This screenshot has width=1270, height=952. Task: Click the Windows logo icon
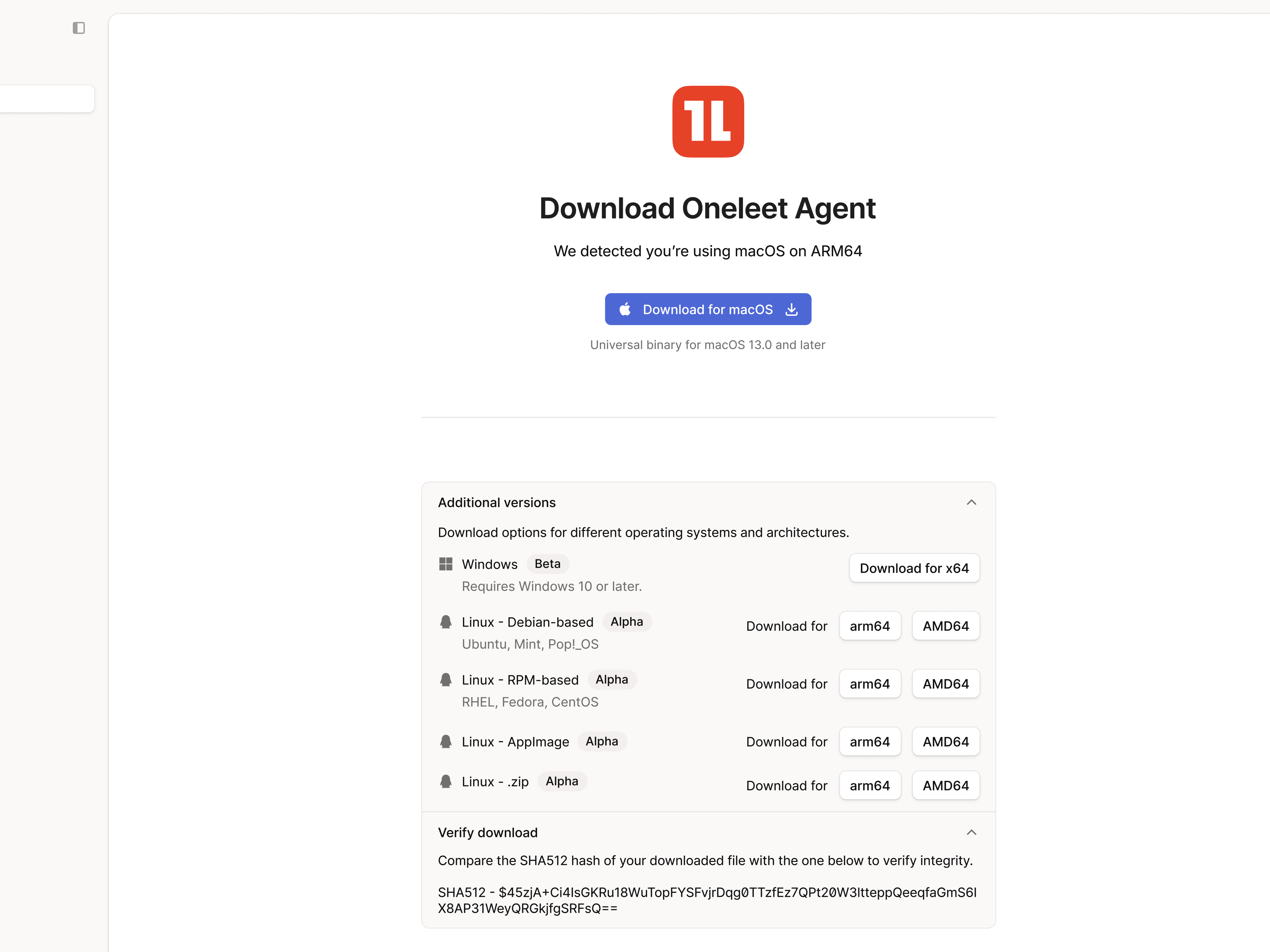[x=446, y=564]
